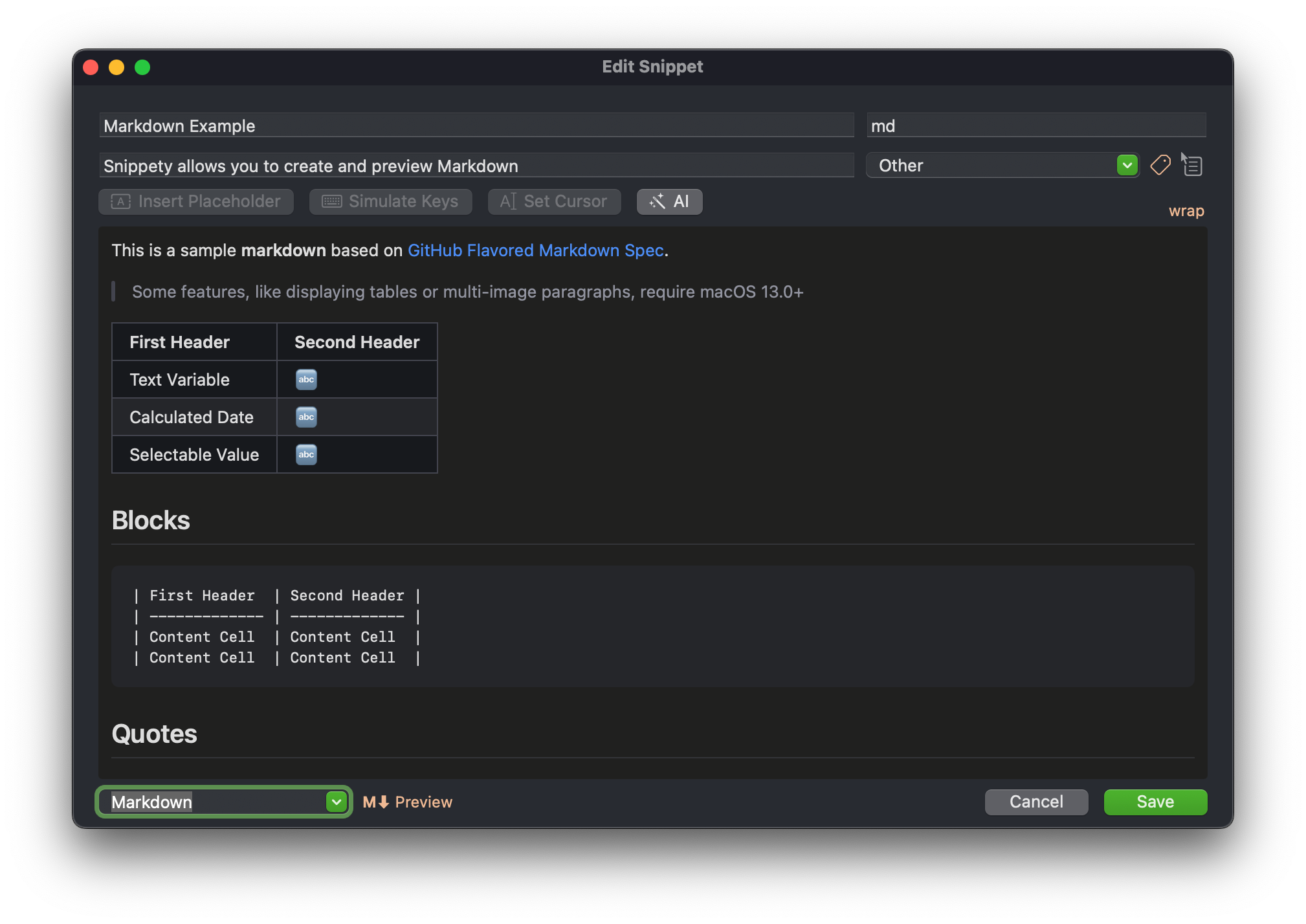Save the snippet
Image resolution: width=1306 pixels, height=924 pixels.
(1155, 802)
